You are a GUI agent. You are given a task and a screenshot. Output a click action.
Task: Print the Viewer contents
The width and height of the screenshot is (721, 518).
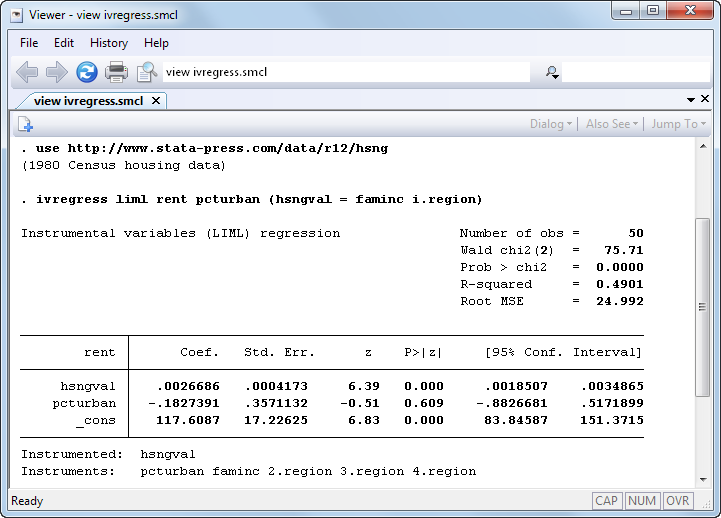116,72
